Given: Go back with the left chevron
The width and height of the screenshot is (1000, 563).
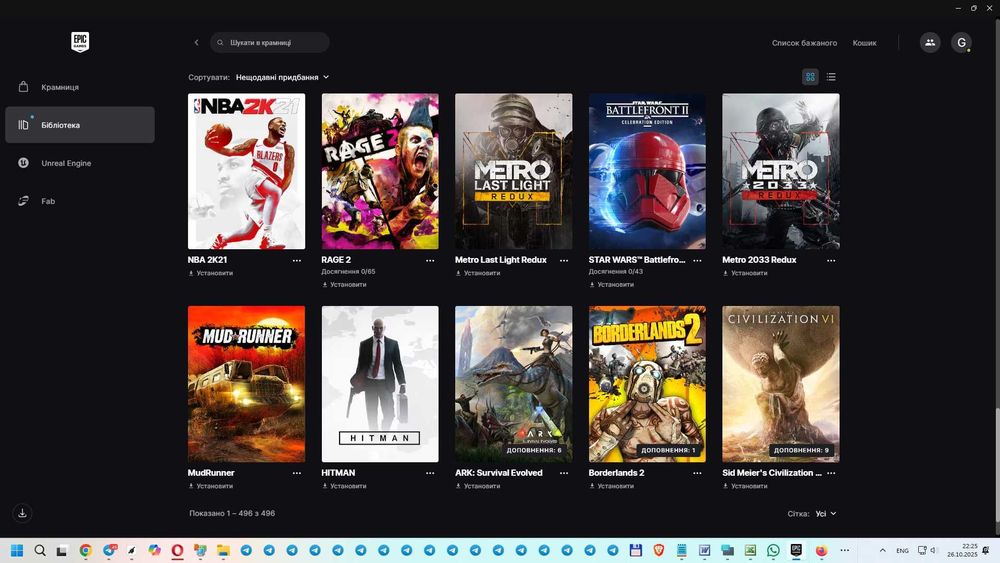Looking at the screenshot, I should (x=196, y=43).
